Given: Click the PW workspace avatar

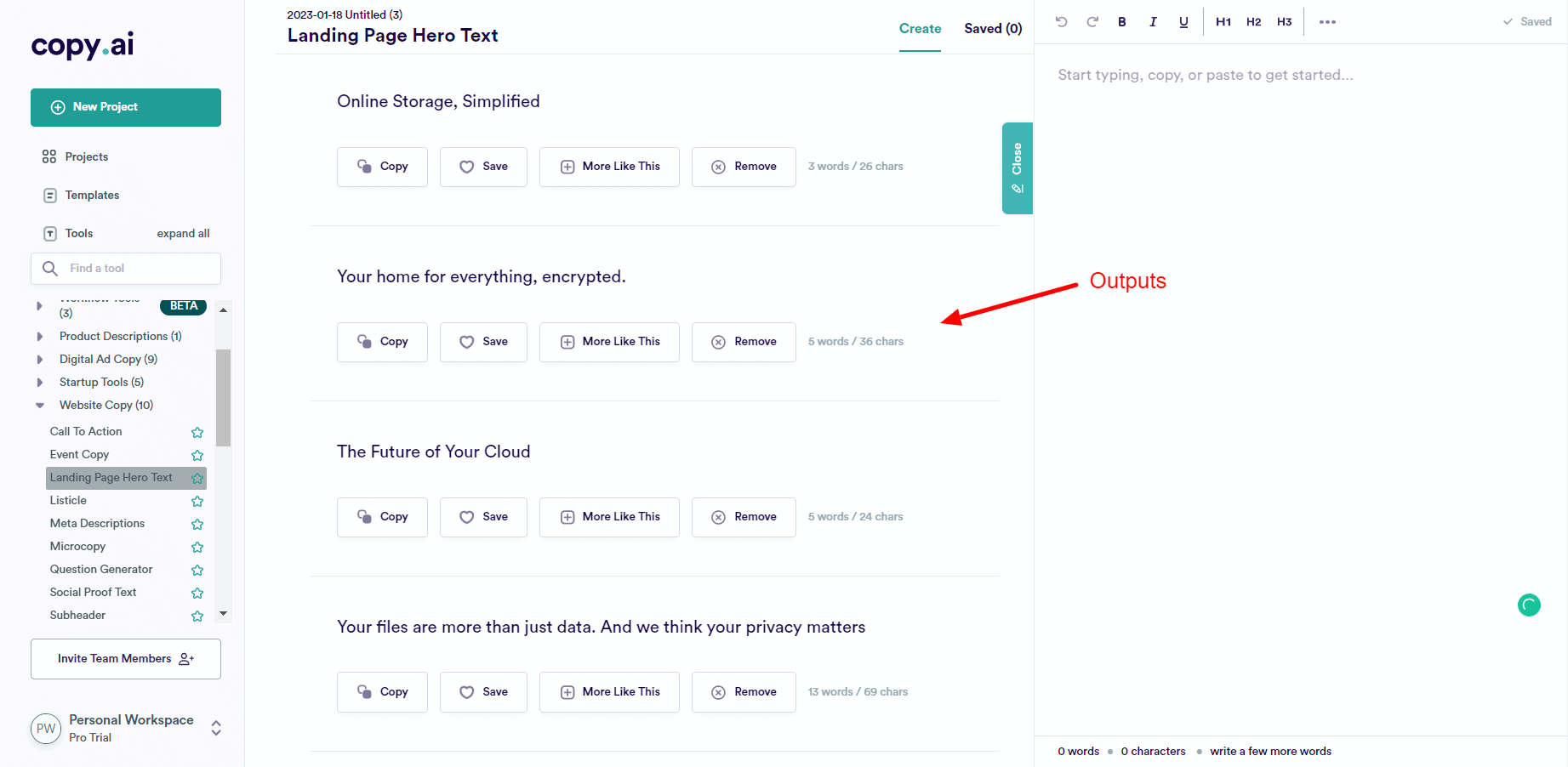Looking at the screenshot, I should (x=46, y=729).
